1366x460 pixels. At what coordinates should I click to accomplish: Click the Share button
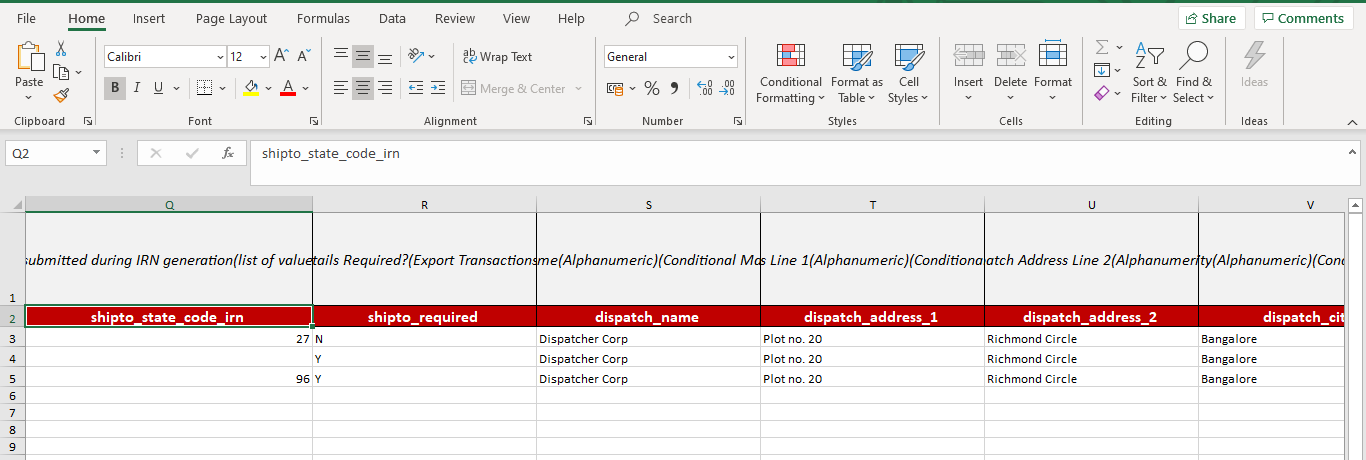coord(1211,18)
